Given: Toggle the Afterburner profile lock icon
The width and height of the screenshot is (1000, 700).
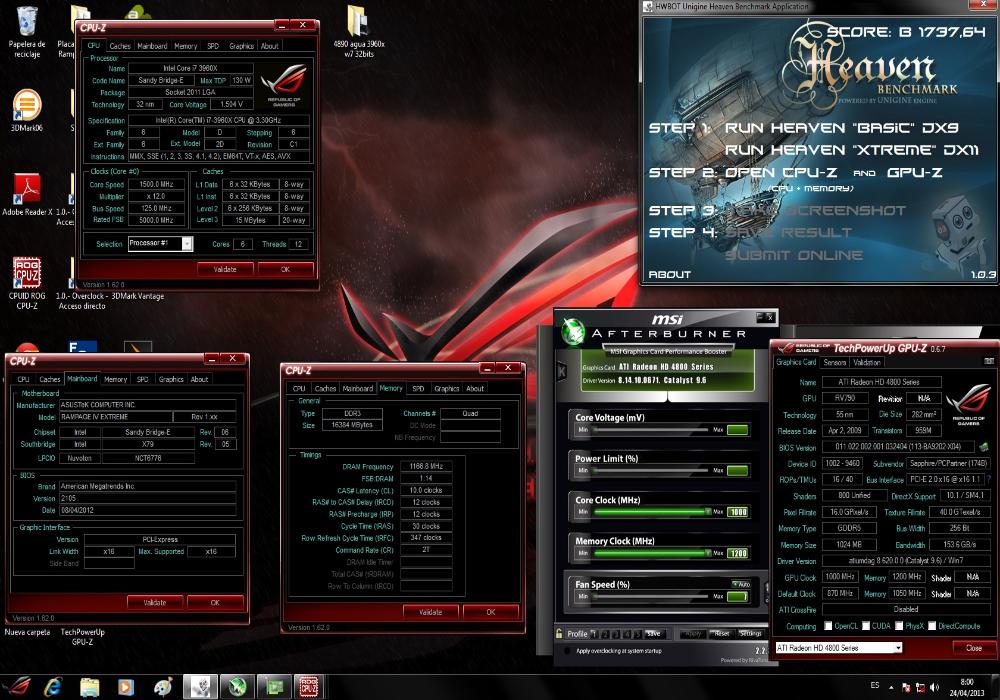Looking at the screenshot, I should [x=559, y=634].
